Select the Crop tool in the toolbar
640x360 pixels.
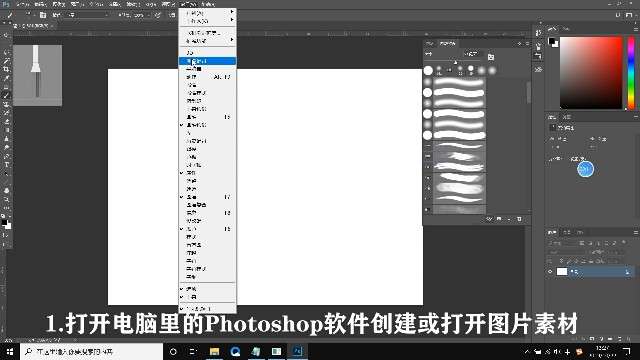click(7, 69)
